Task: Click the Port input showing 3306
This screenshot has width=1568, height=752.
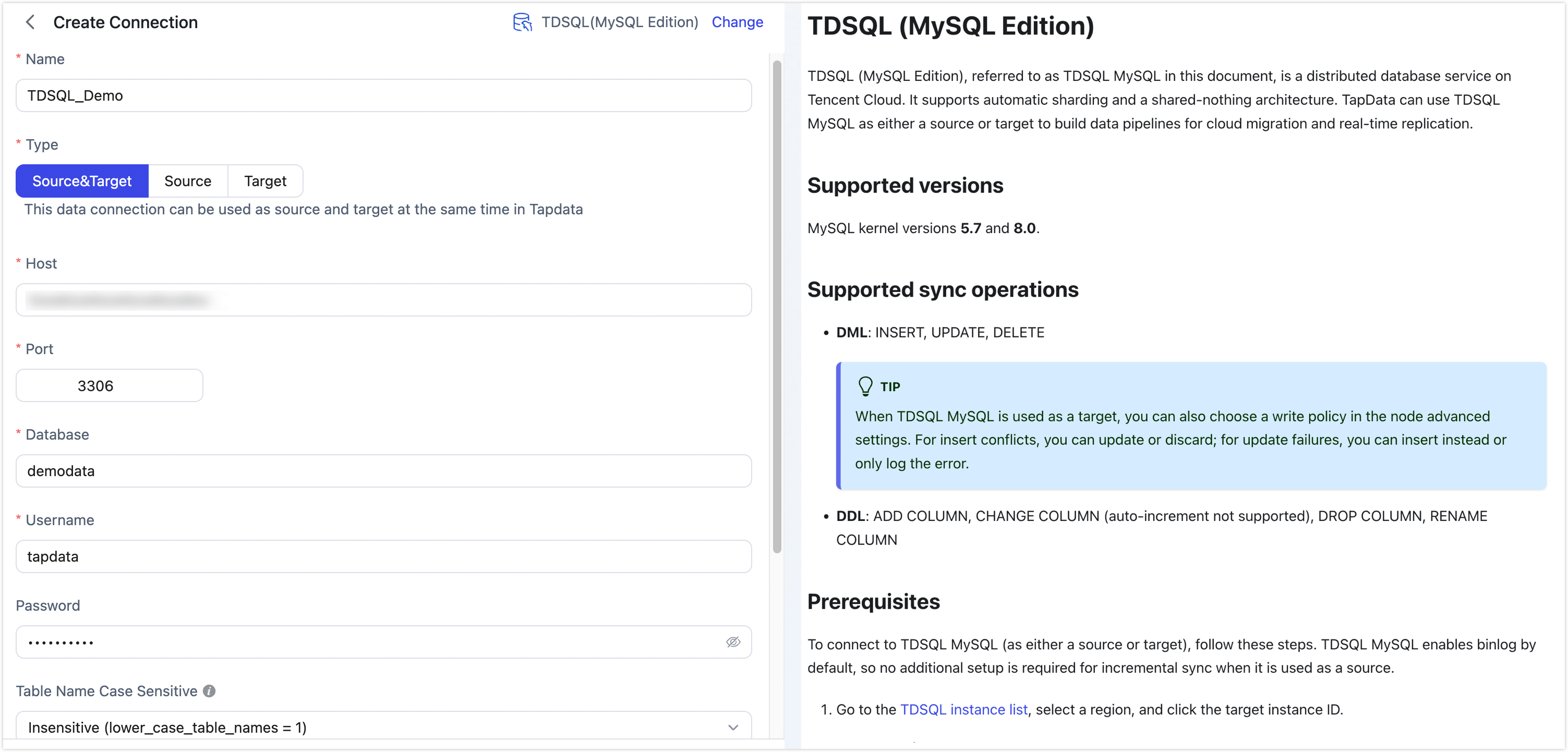Action: 108,385
